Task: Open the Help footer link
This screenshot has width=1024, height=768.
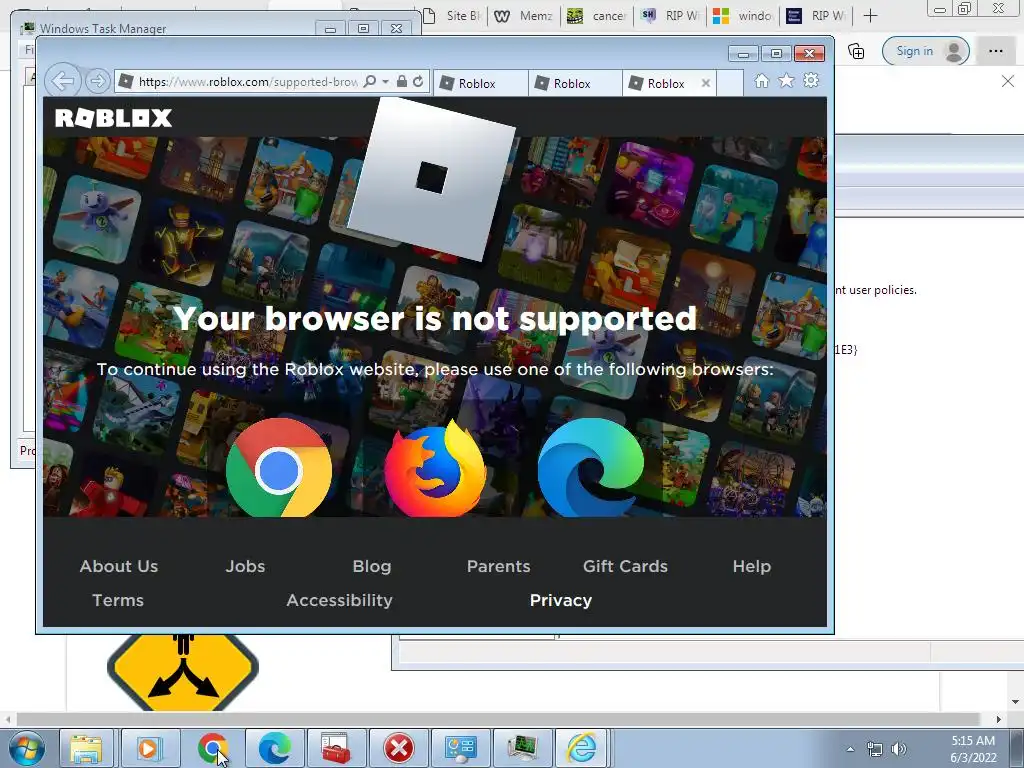Action: [x=752, y=566]
